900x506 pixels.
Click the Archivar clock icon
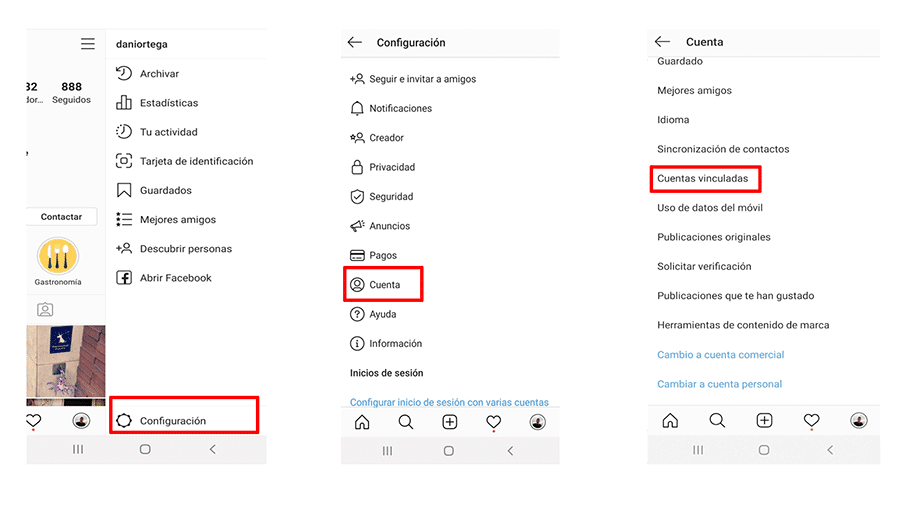pos(124,73)
